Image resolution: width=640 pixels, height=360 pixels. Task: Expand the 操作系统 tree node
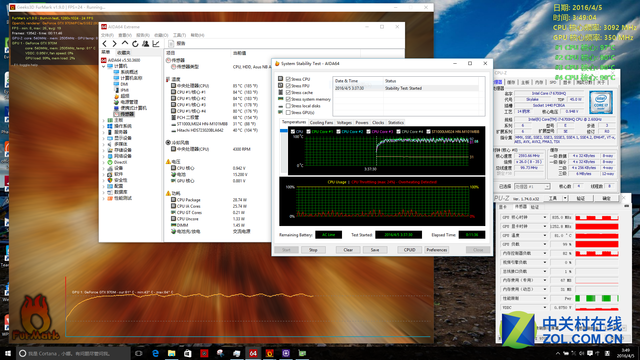click(x=104, y=126)
